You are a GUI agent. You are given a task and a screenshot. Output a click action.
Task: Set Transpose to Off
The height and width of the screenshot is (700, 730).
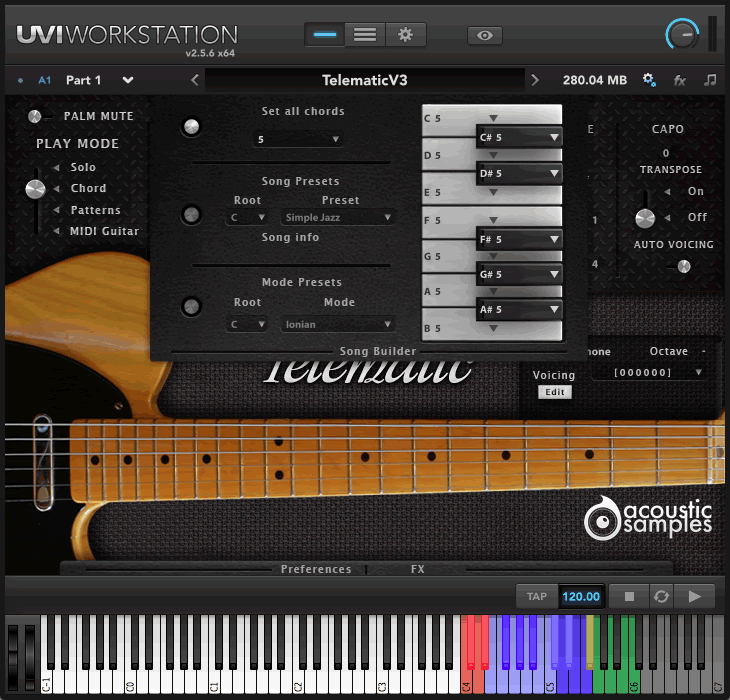[x=697, y=217]
